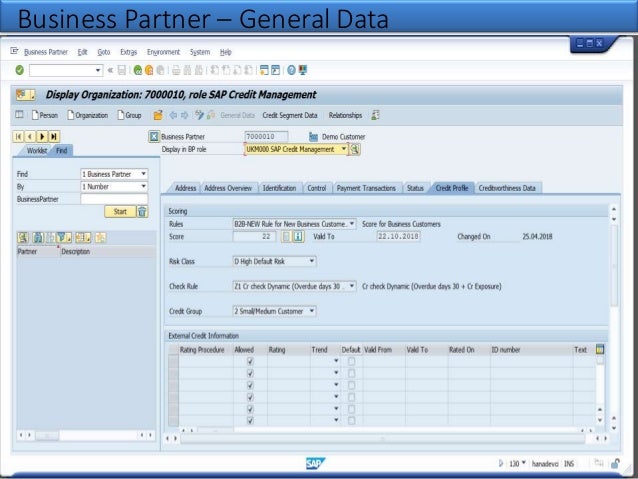Toggle the locator panel icon left of Person
This screenshot has width=638, height=479.
19,115
